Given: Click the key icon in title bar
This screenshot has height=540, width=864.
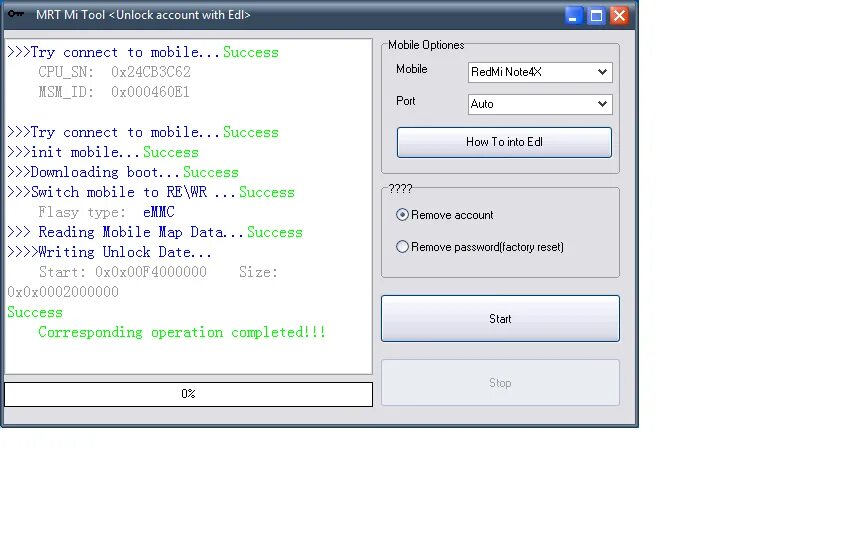Looking at the screenshot, I should tap(15, 14).
